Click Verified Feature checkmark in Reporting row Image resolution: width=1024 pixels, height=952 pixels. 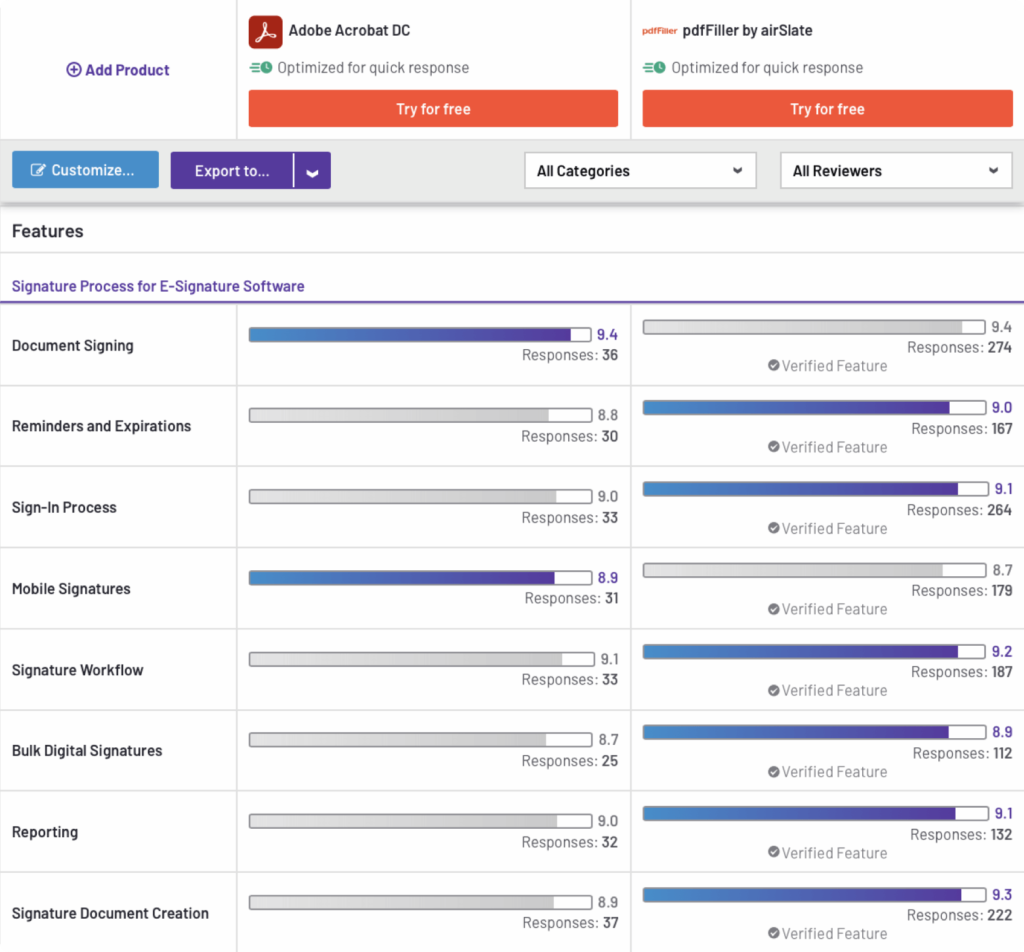[x=773, y=853]
